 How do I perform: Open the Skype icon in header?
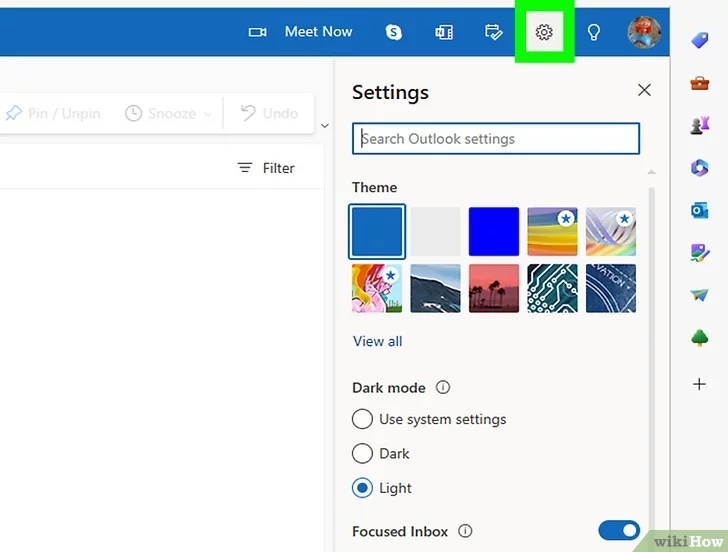coord(393,32)
